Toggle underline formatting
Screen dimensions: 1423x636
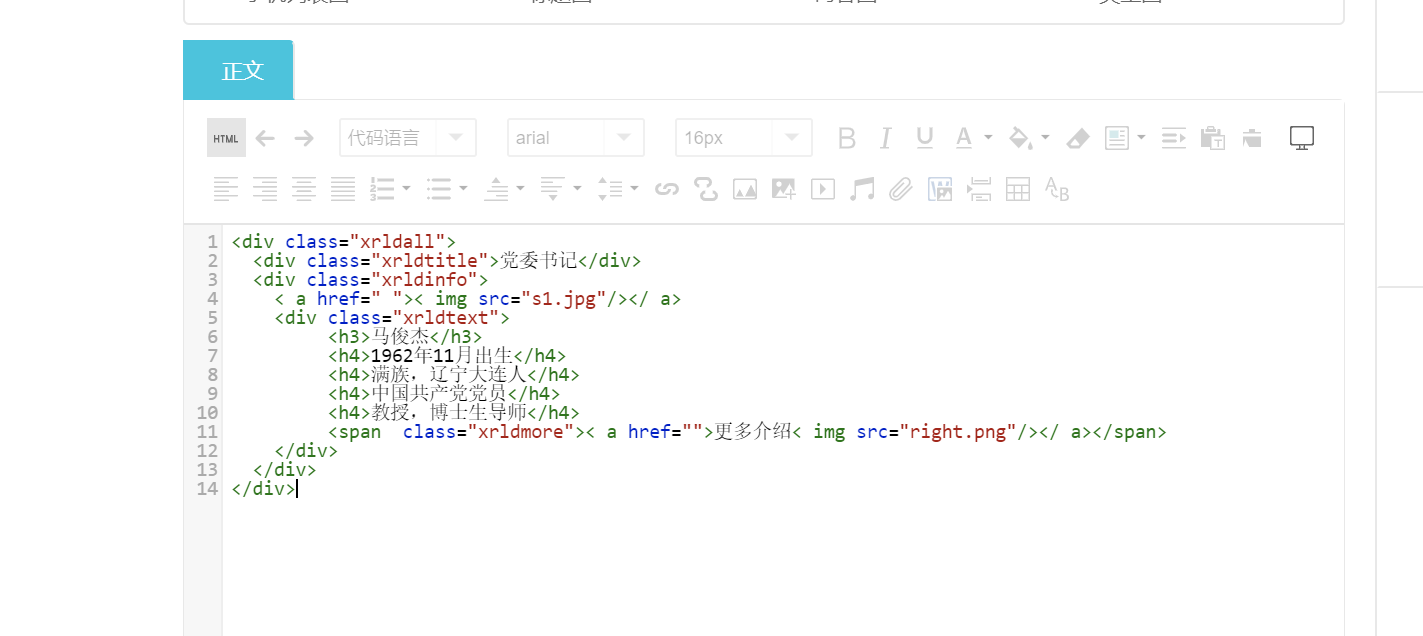click(x=925, y=138)
